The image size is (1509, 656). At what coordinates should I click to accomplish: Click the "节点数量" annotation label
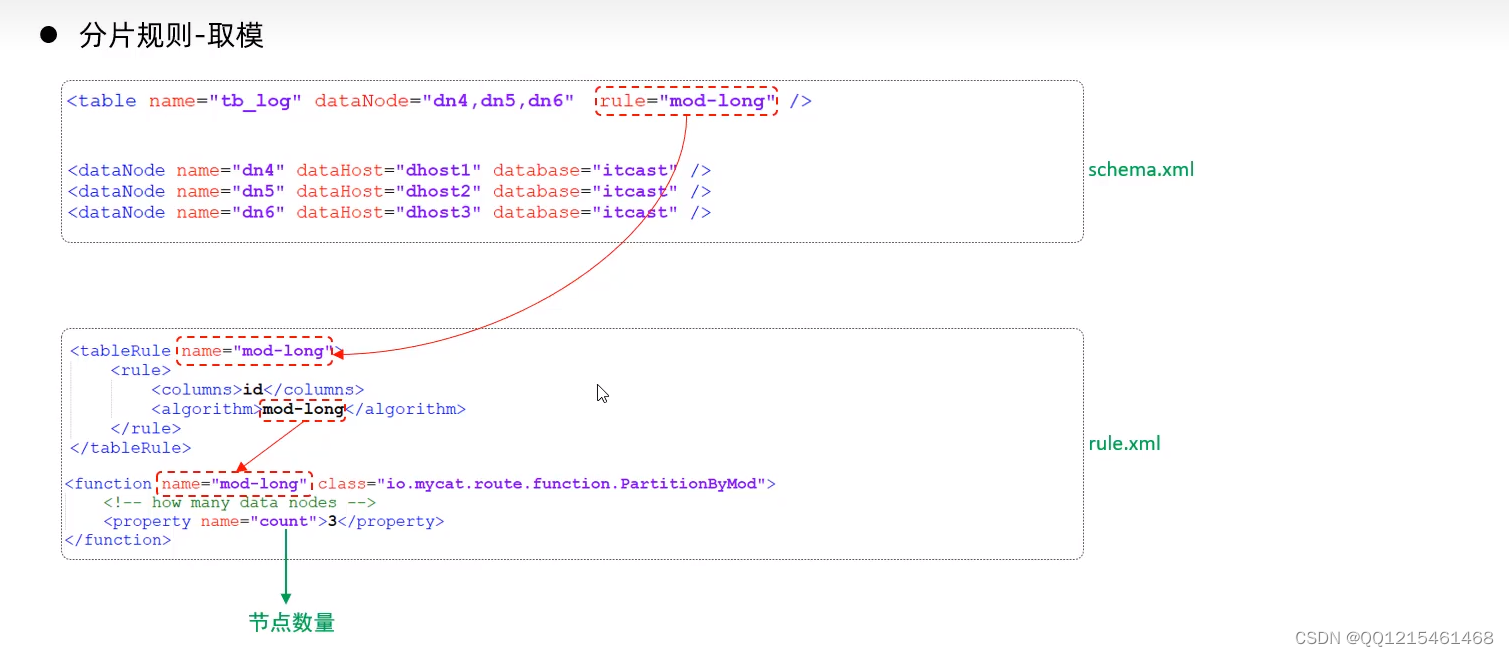point(292,622)
